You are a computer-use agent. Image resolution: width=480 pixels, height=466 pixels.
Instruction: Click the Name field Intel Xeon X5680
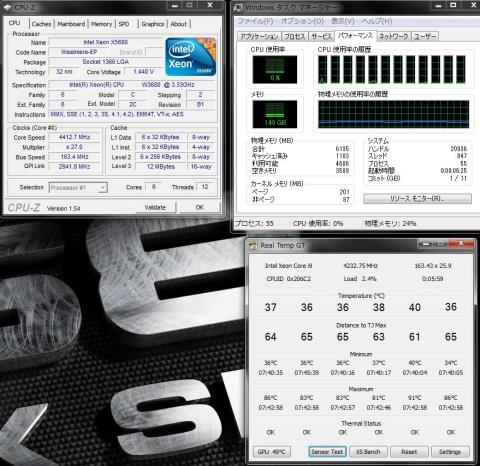pyautogui.click(x=105, y=42)
